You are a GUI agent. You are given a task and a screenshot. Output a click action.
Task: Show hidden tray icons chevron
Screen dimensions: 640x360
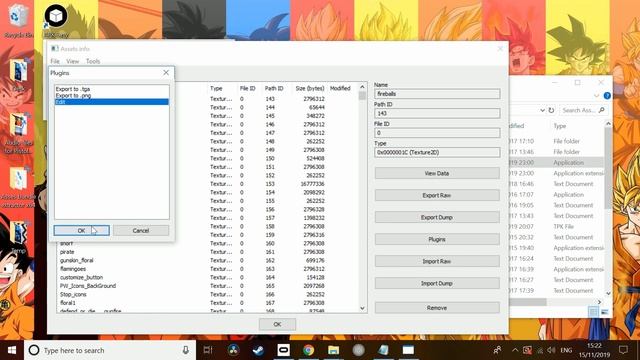pyautogui.click(x=515, y=350)
